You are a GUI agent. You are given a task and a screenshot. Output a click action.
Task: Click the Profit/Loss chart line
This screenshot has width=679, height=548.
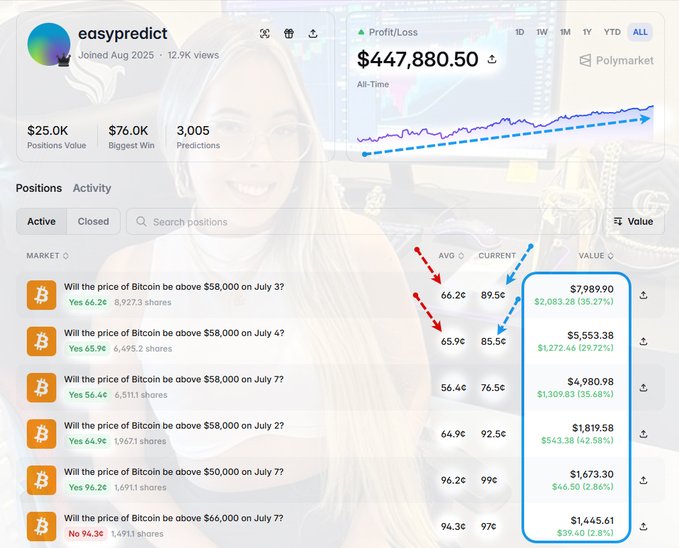tap(505, 123)
